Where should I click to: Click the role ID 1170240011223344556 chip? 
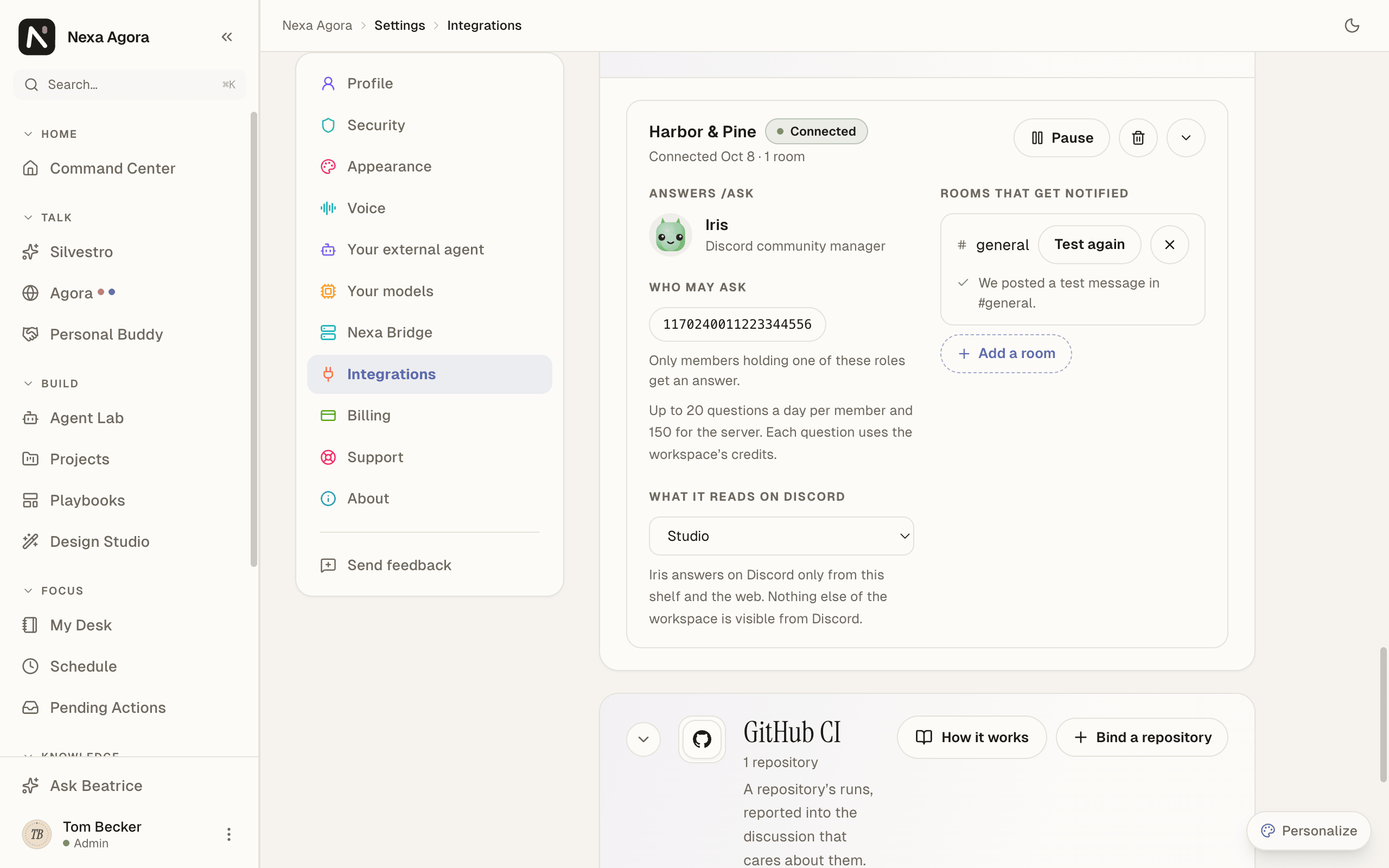737,324
